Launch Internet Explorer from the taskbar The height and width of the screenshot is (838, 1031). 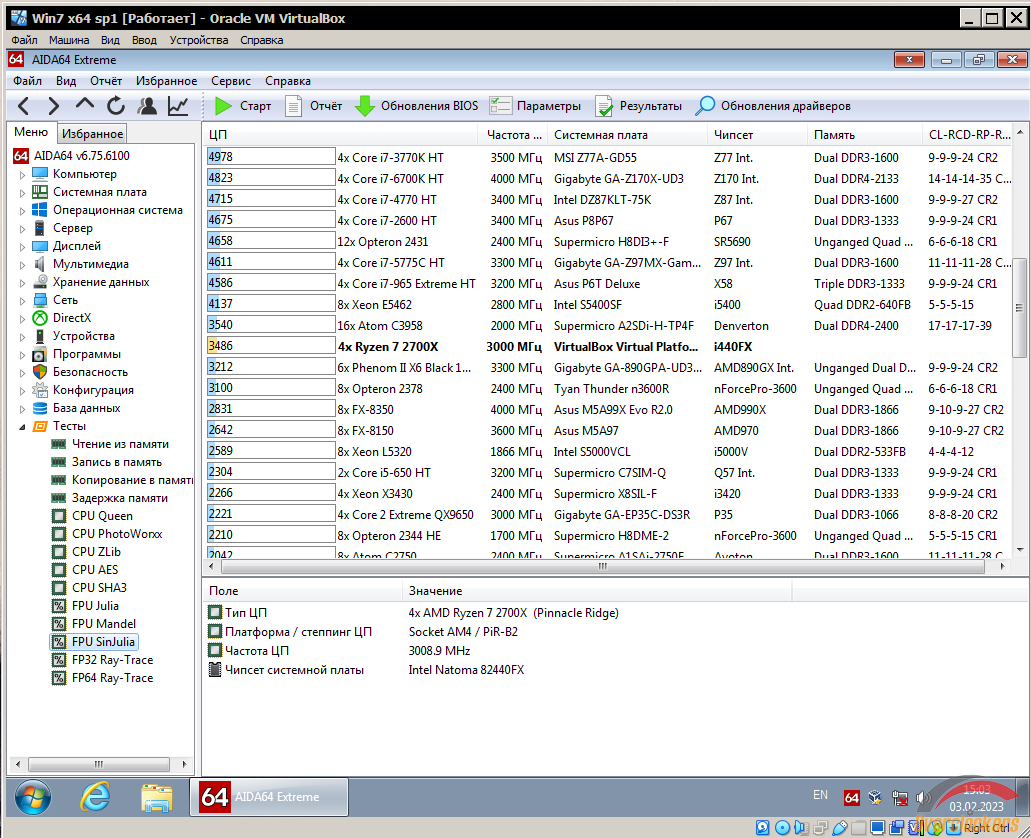(x=95, y=797)
